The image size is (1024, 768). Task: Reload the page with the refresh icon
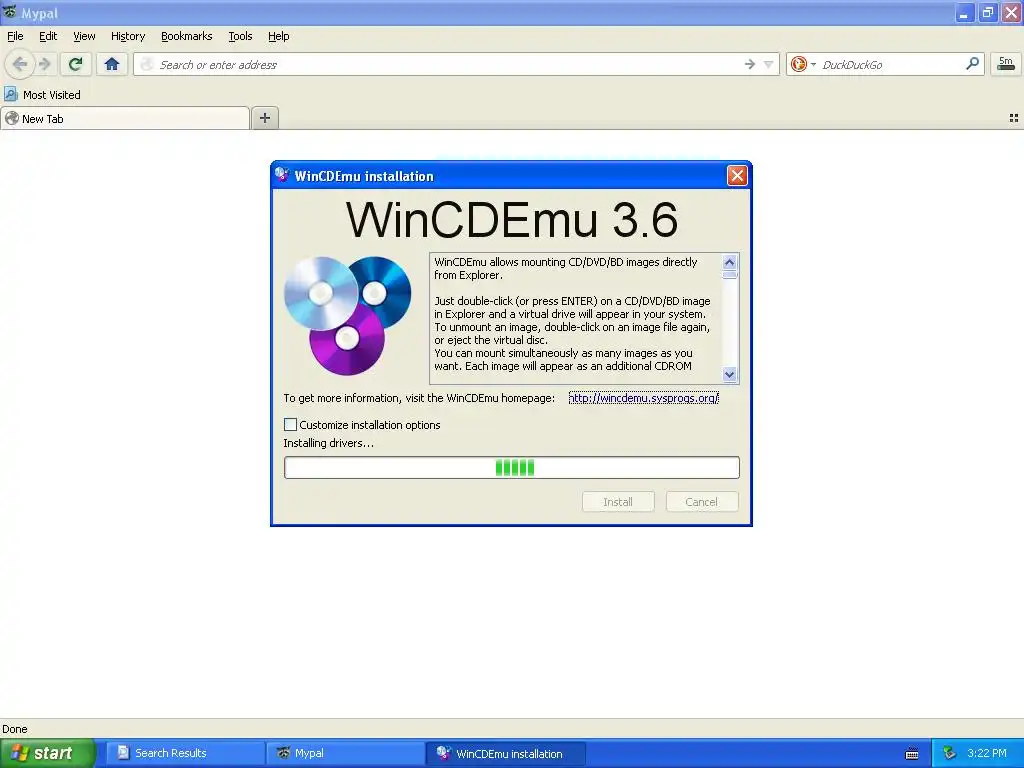pos(76,64)
